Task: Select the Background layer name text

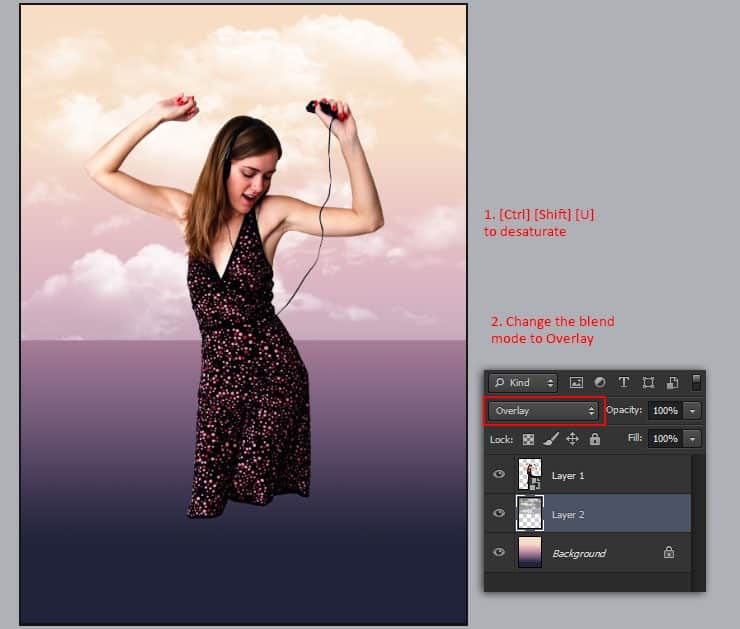Action: point(579,554)
